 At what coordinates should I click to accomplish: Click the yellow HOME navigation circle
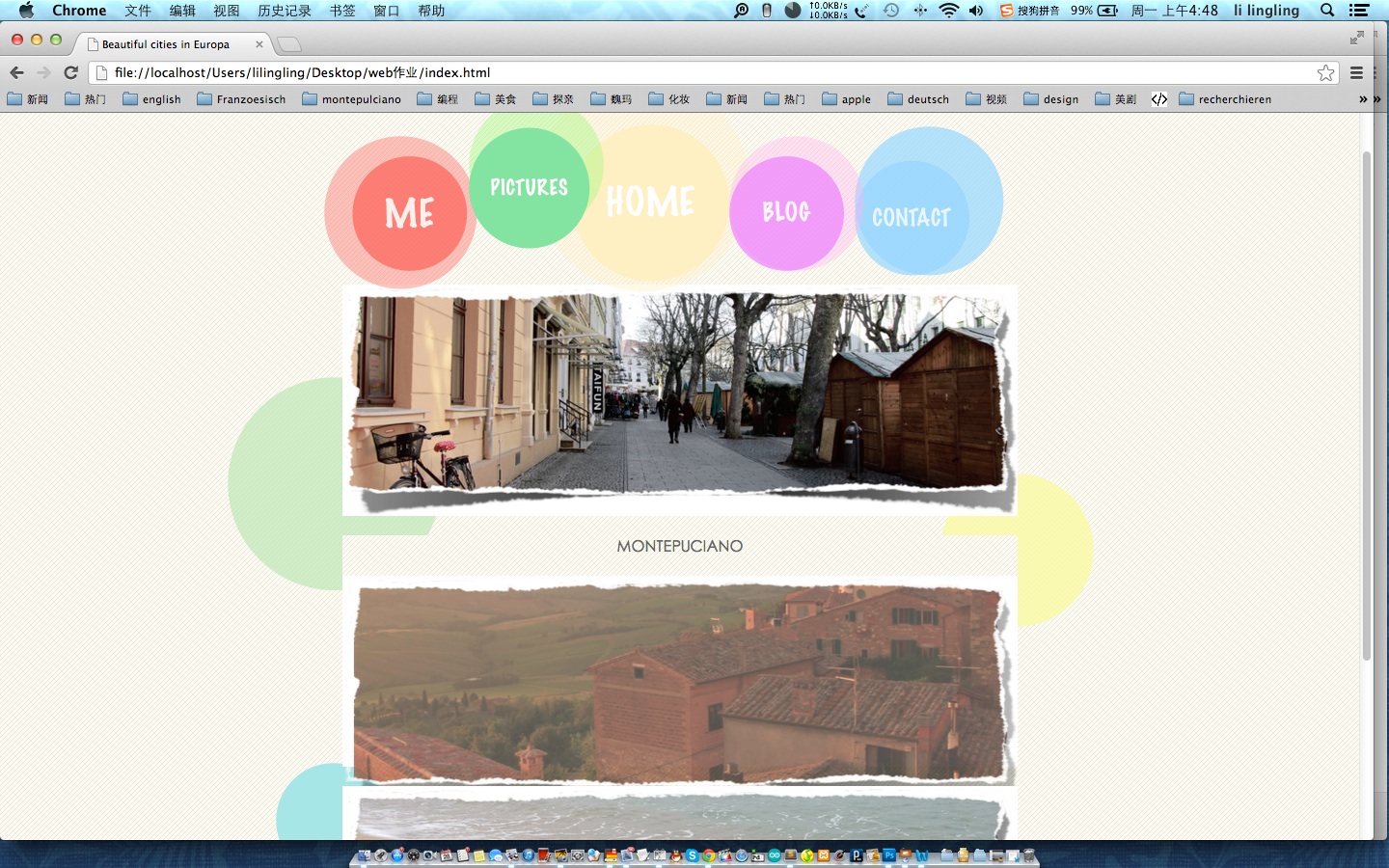[x=650, y=202]
